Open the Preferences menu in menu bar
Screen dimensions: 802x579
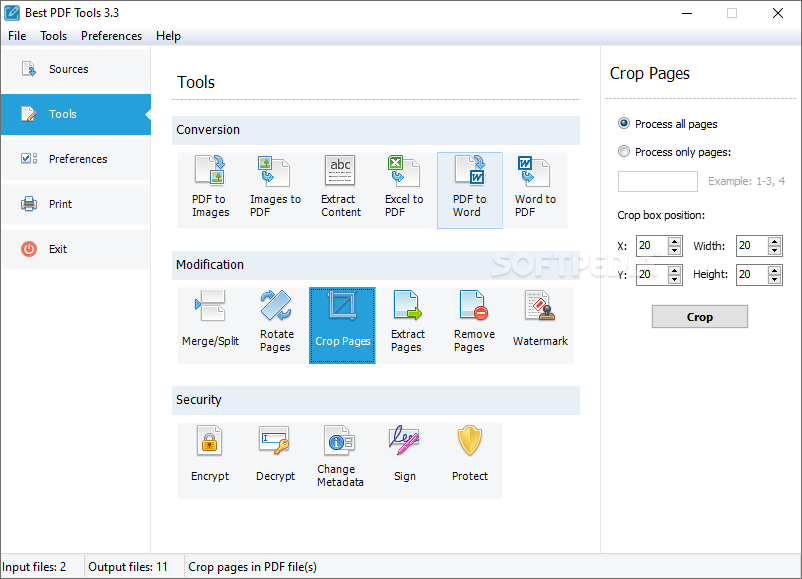(111, 36)
